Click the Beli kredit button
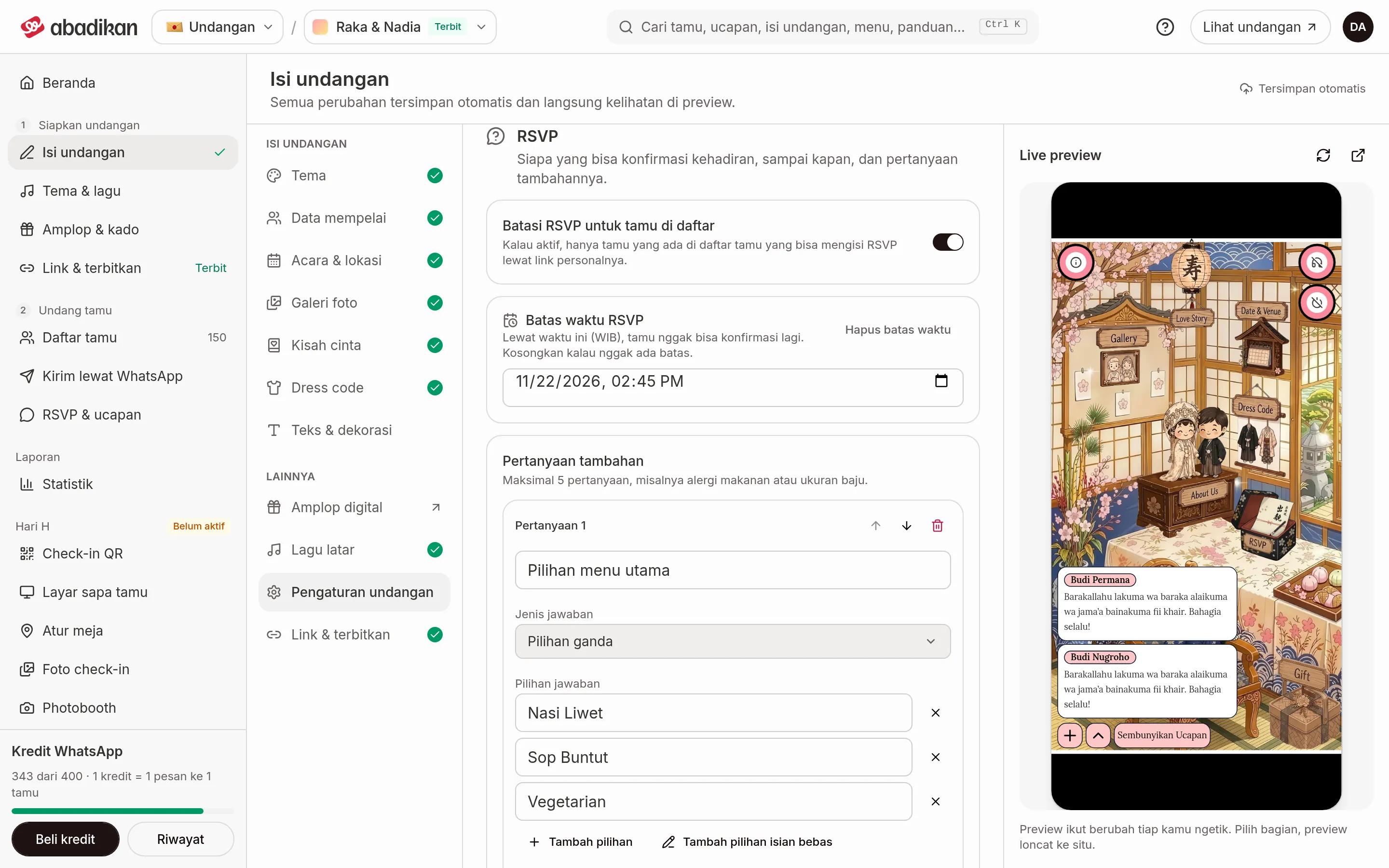Image resolution: width=1389 pixels, height=868 pixels. coord(66,839)
